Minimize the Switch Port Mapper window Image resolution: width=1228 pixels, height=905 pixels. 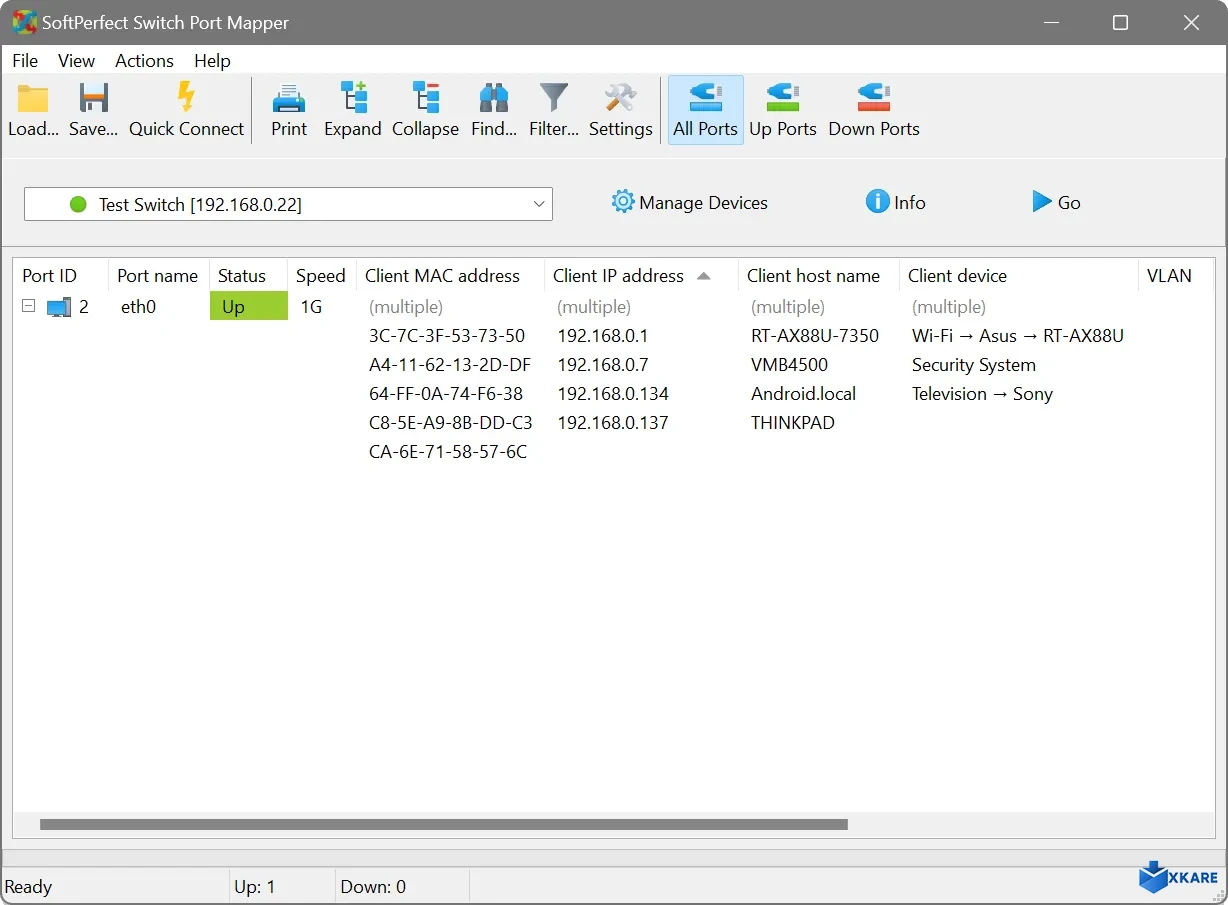click(x=1050, y=22)
